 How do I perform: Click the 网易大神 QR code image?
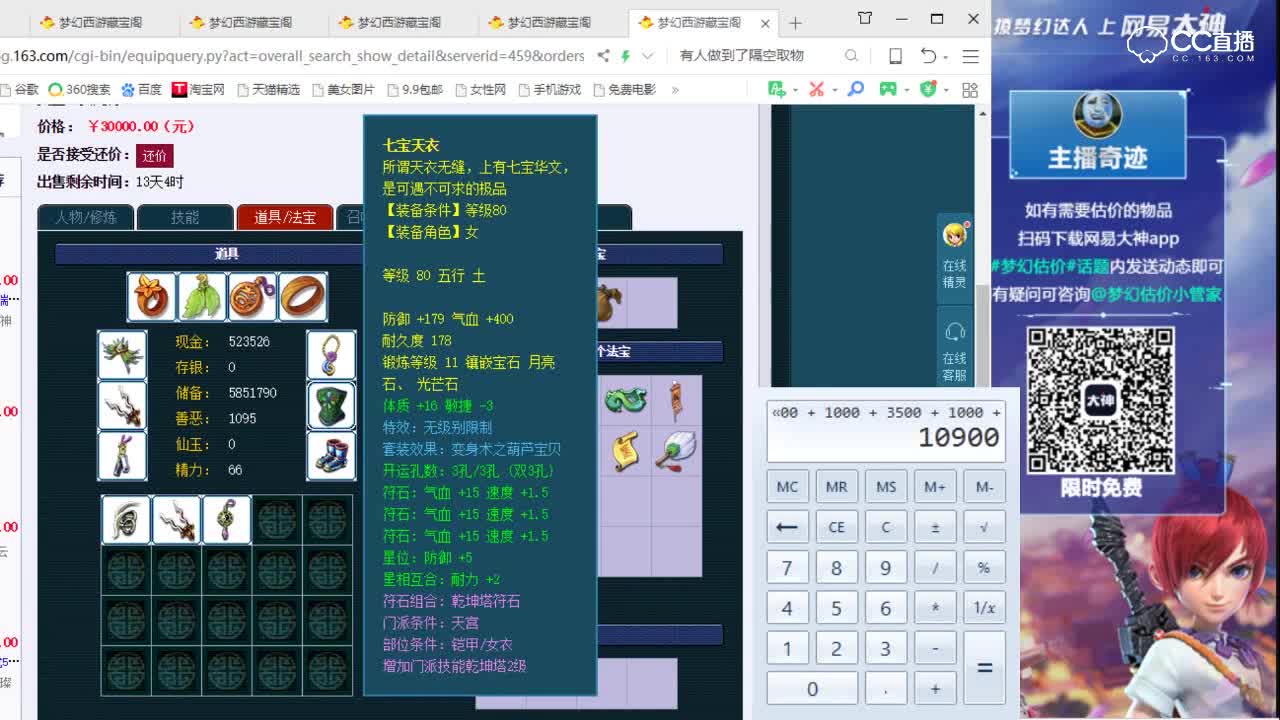pos(1100,401)
